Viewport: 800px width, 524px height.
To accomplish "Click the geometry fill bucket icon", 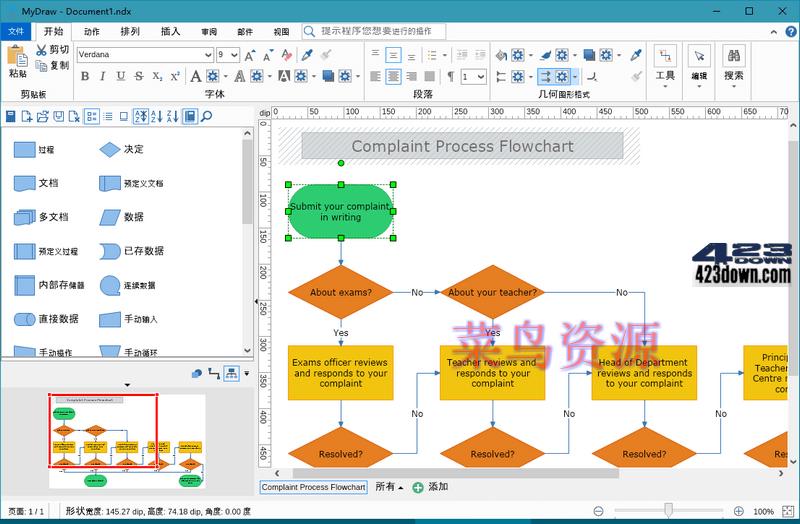I will 502,55.
